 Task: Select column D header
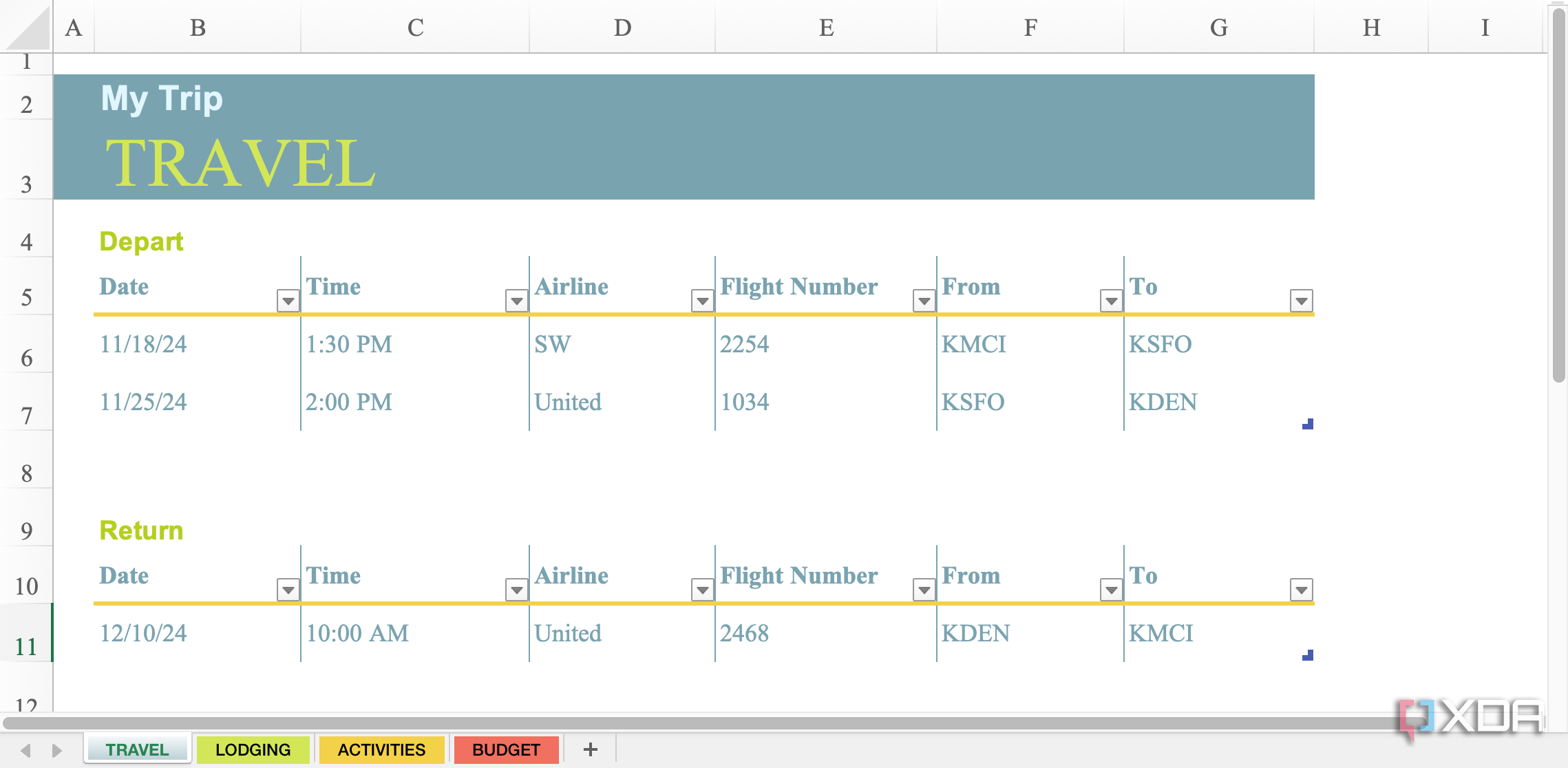[x=622, y=28]
